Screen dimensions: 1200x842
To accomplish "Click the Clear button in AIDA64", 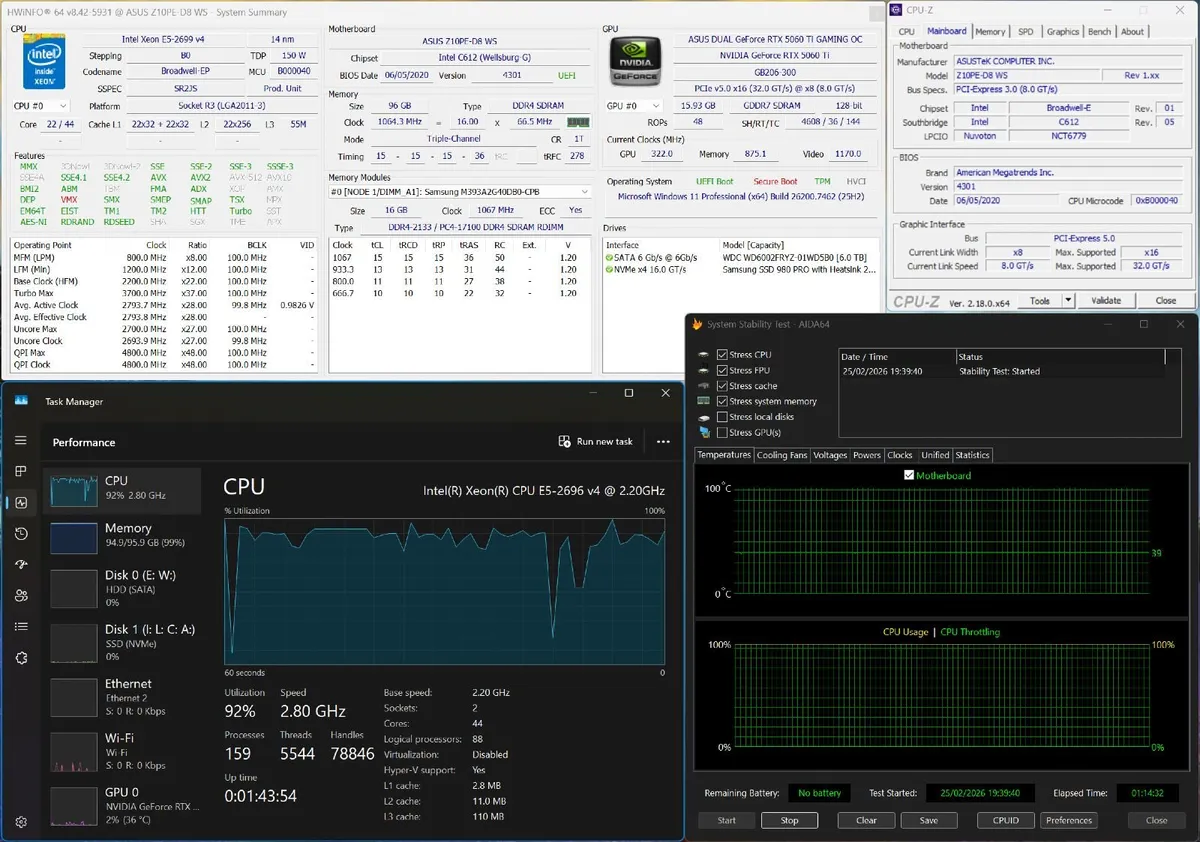I will click(867, 820).
